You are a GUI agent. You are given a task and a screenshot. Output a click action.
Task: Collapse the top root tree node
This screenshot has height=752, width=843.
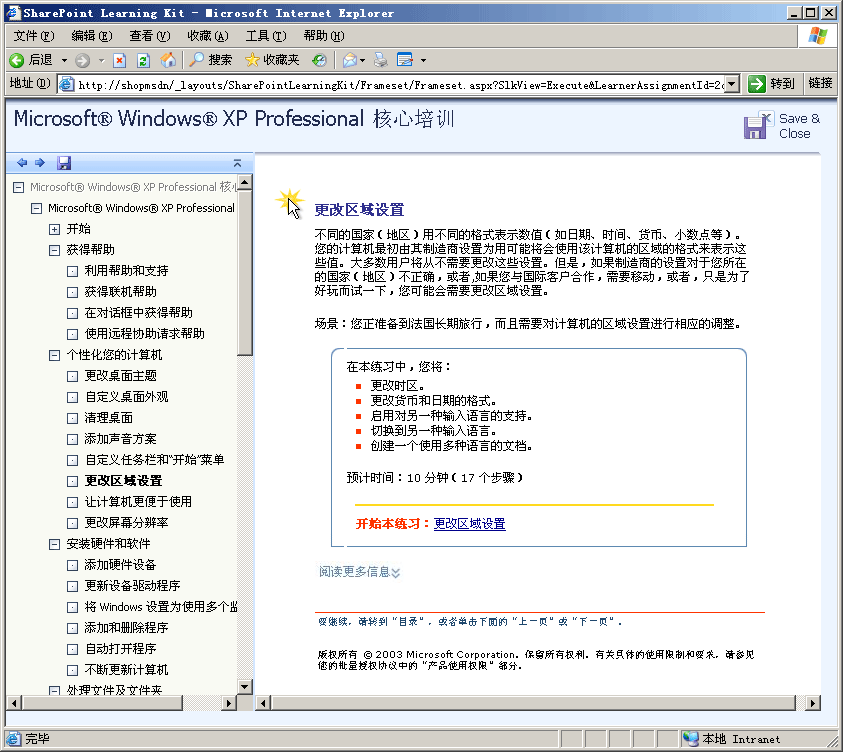19,188
